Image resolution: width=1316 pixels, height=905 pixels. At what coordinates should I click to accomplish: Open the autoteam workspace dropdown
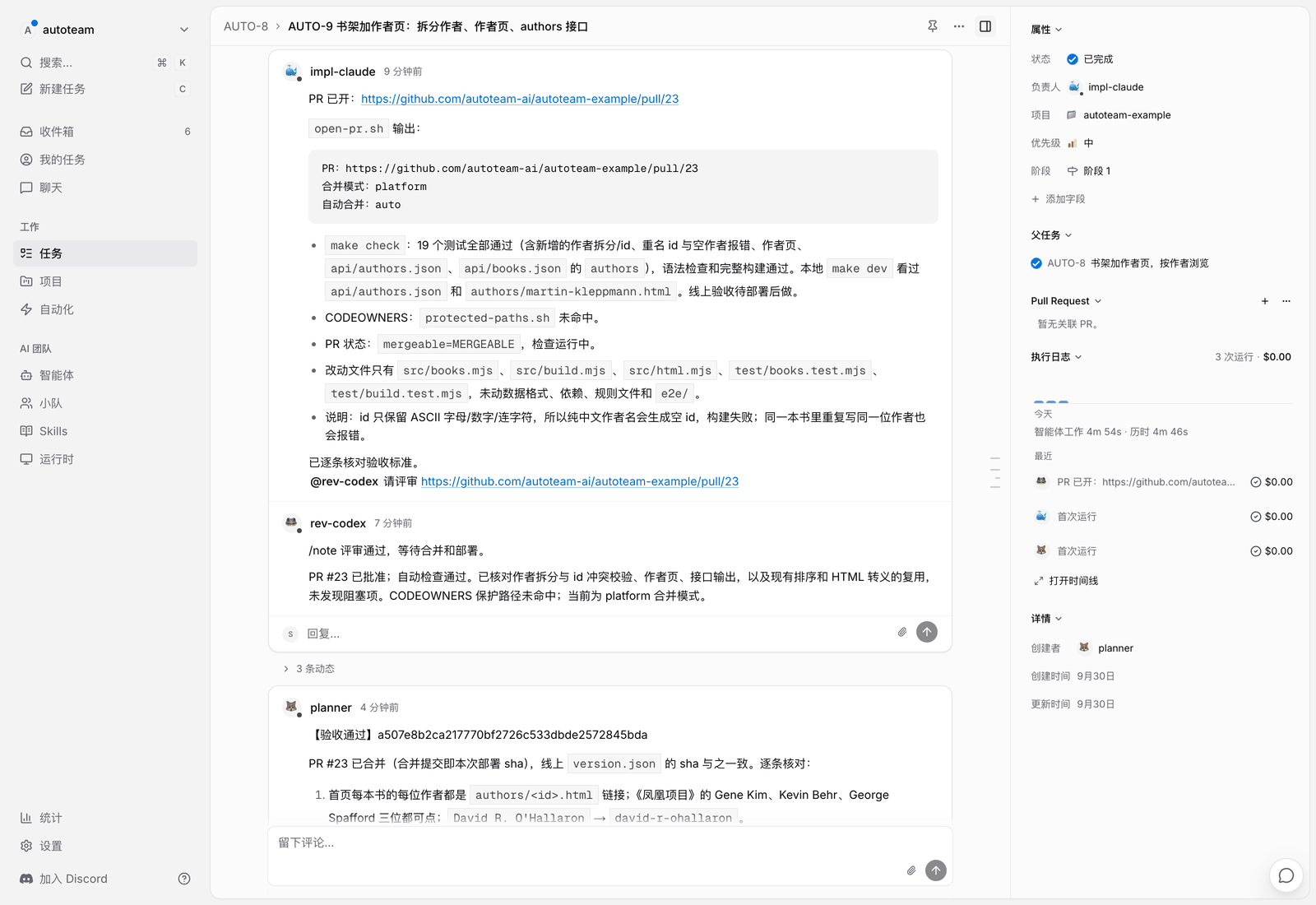[105, 30]
